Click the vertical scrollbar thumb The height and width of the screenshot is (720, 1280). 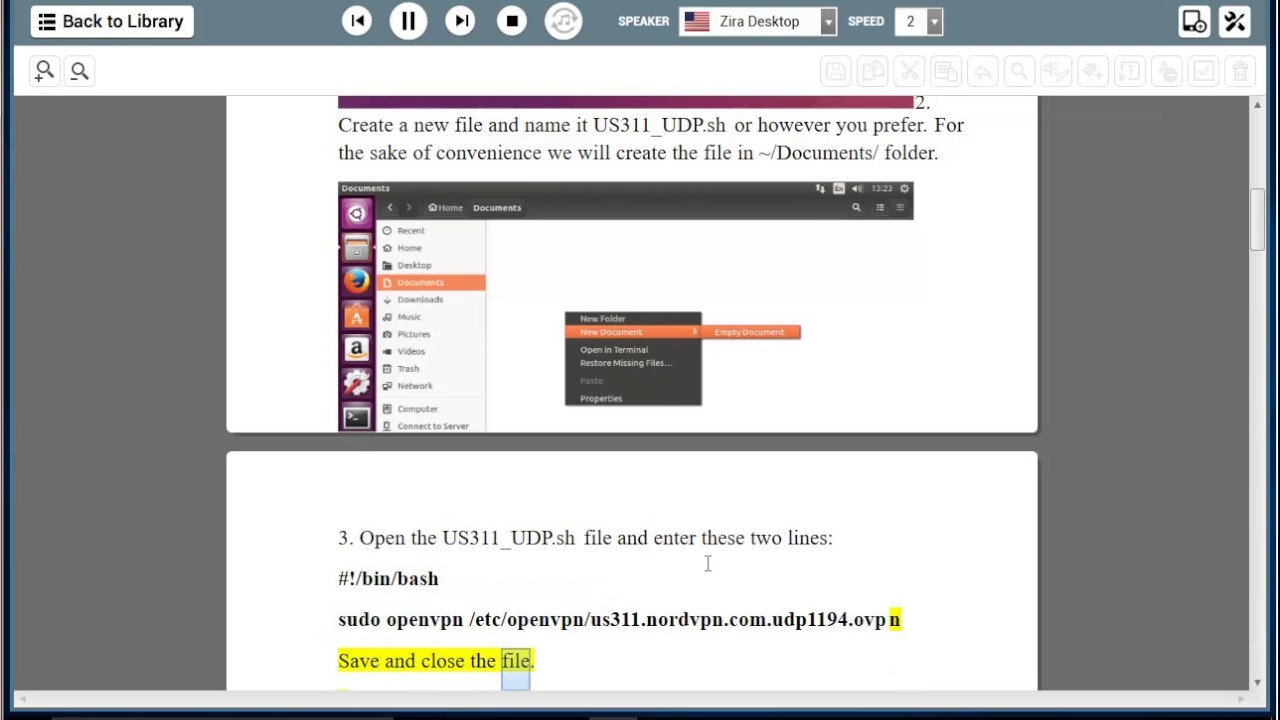1257,220
